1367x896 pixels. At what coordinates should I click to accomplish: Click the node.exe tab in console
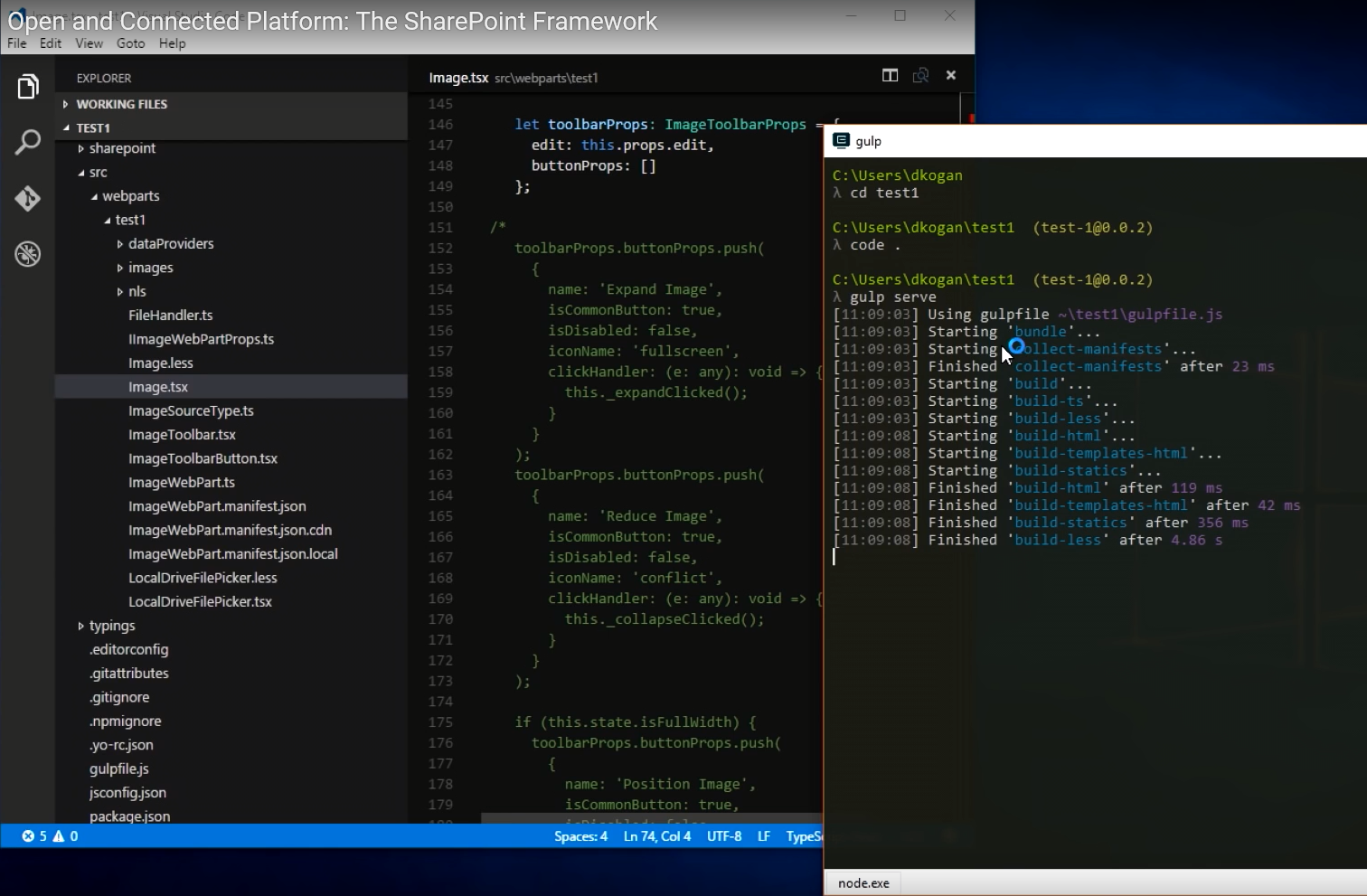click(863, 883)
